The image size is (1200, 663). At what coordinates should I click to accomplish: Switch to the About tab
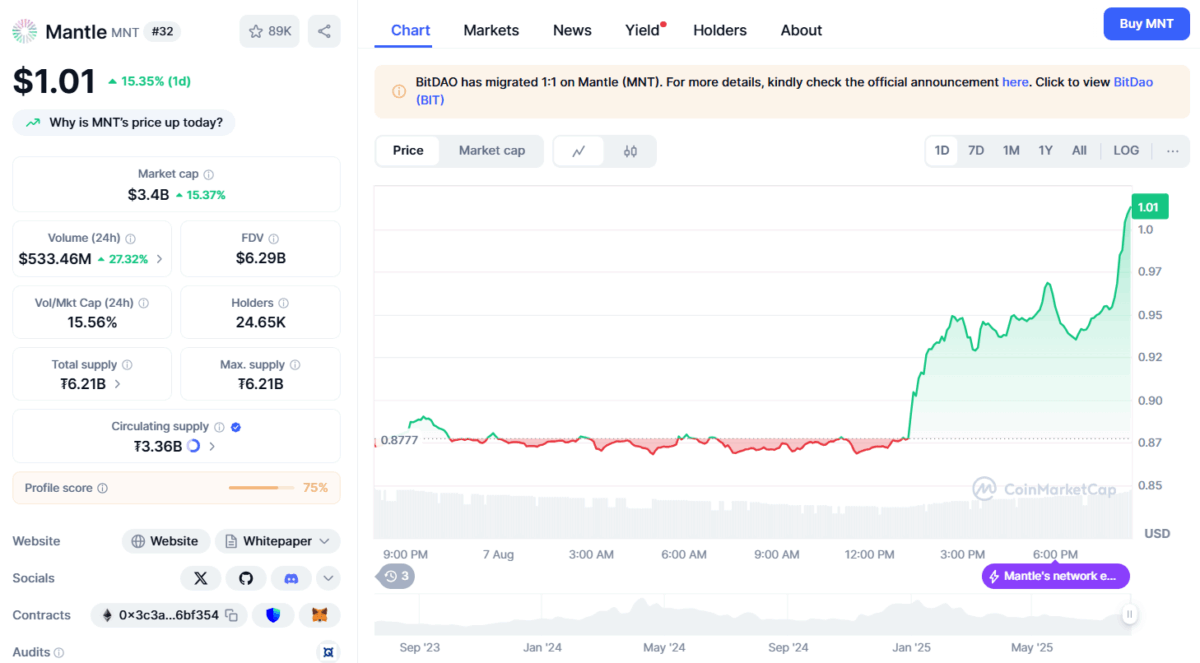(x=802, y=30)
